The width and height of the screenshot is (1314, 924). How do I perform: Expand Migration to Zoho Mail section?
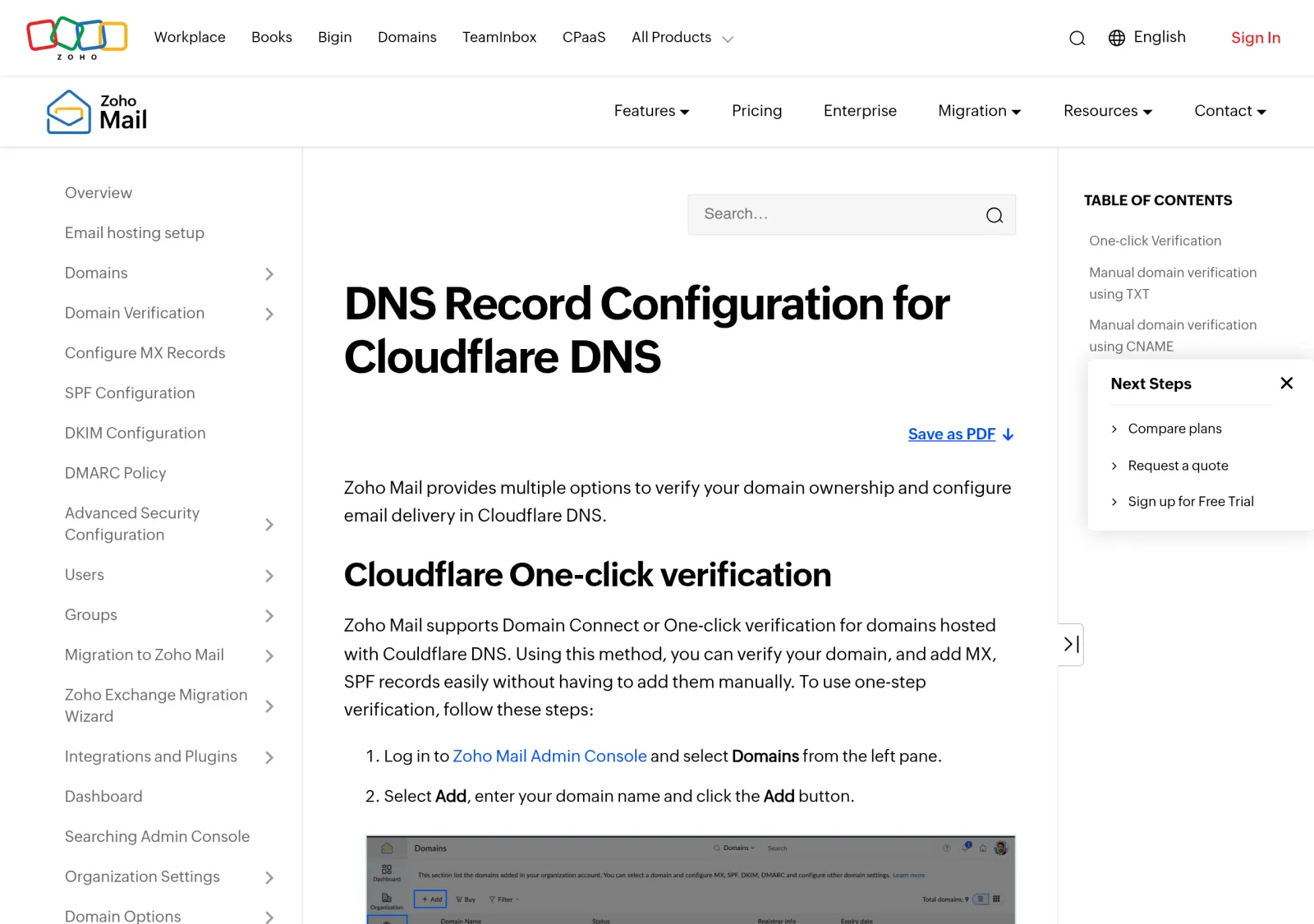[269, 655]
